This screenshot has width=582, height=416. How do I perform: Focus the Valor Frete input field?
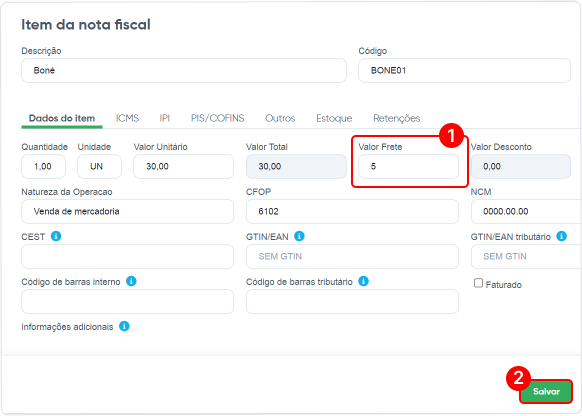408,166
